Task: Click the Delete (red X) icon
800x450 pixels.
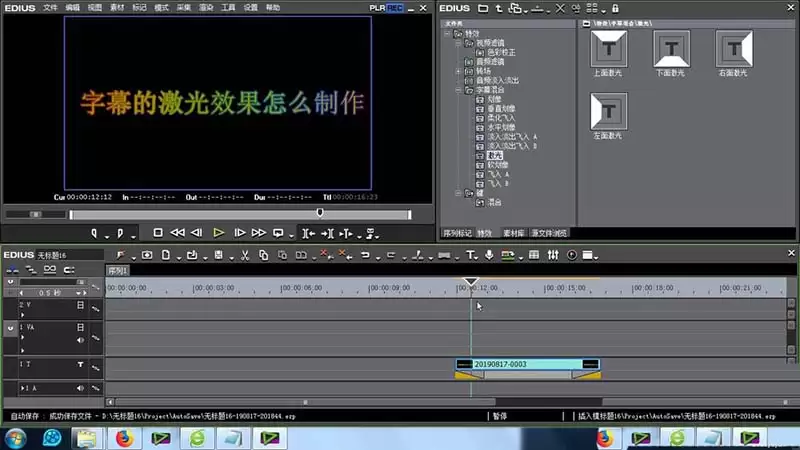Action: [325, 255]
